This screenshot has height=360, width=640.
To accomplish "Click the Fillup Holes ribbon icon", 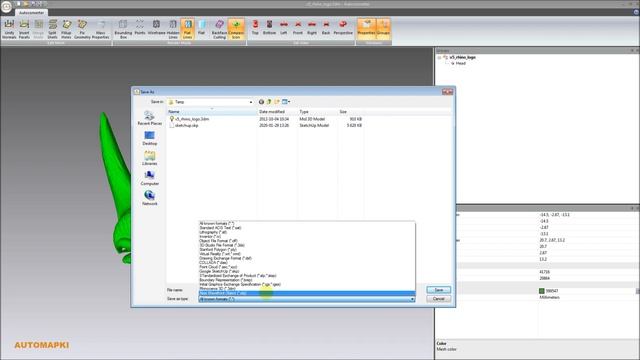I will [x=67, y=29].
